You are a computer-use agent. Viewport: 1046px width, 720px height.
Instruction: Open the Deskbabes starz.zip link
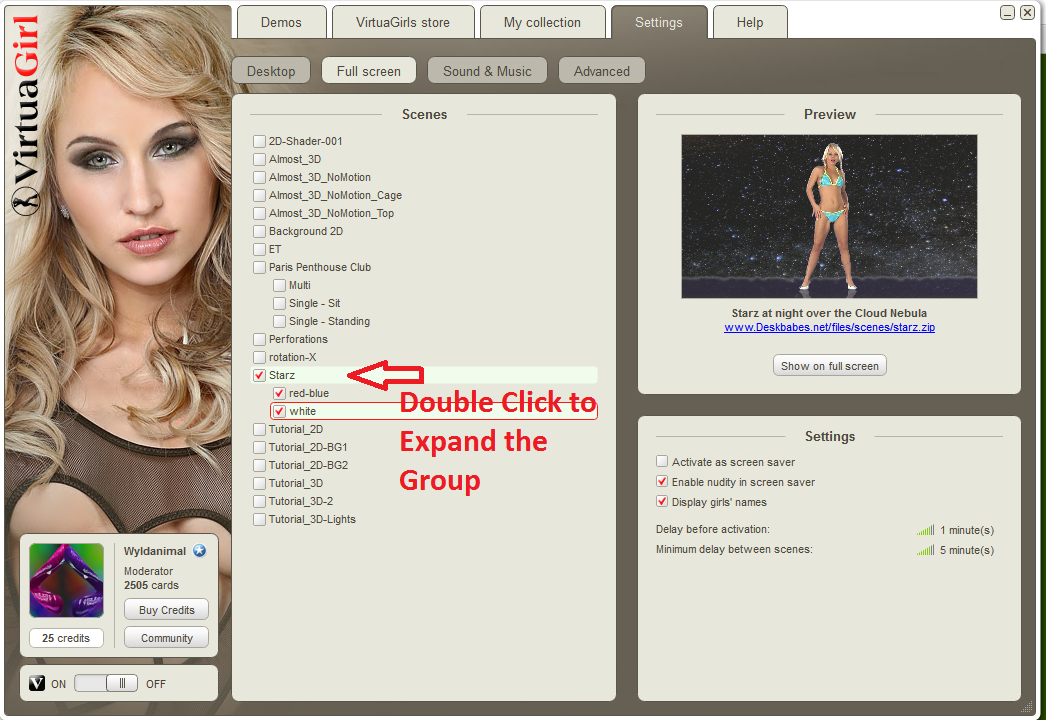(829, 328)
